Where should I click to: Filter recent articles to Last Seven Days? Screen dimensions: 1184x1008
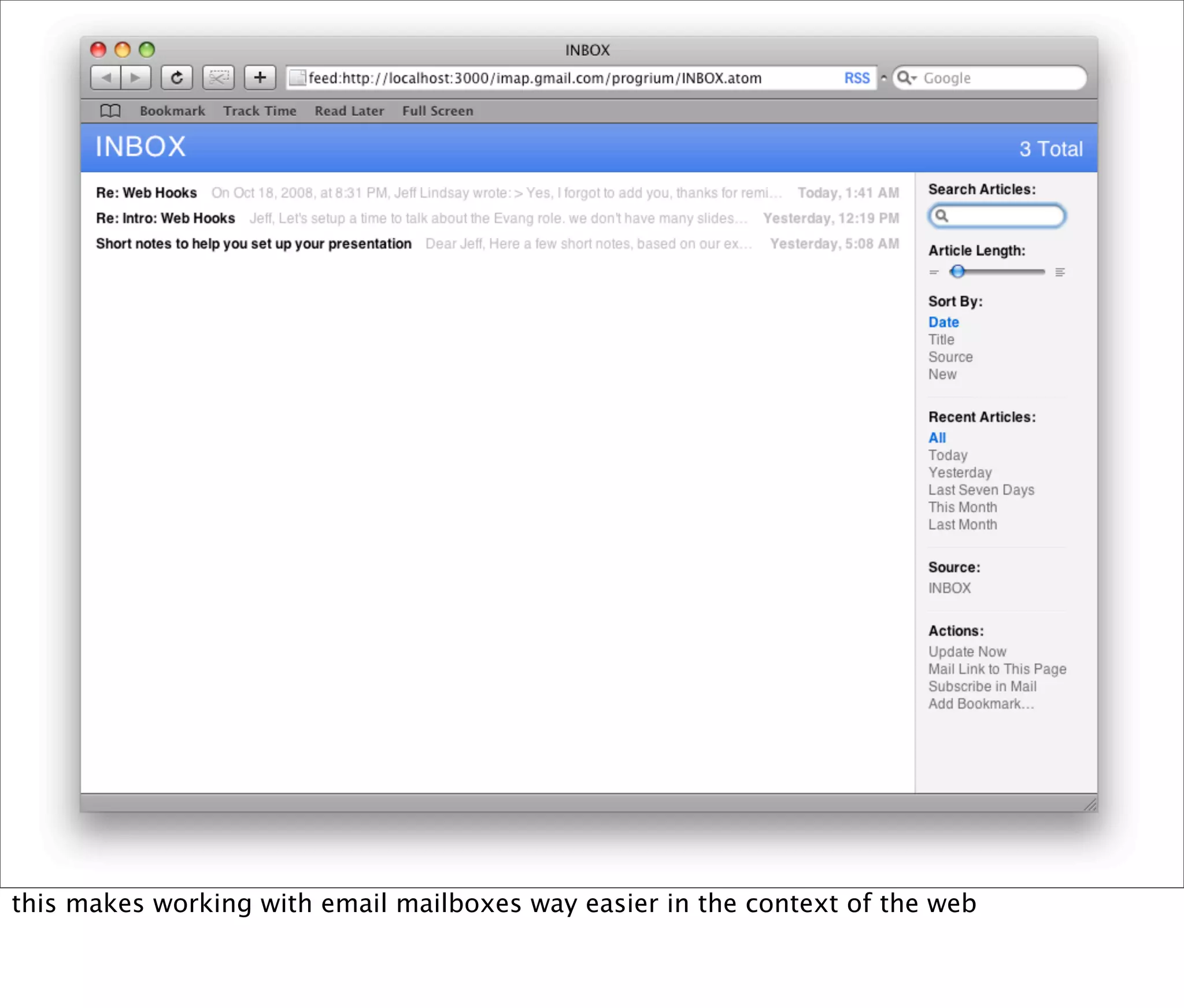coord(981,490)
